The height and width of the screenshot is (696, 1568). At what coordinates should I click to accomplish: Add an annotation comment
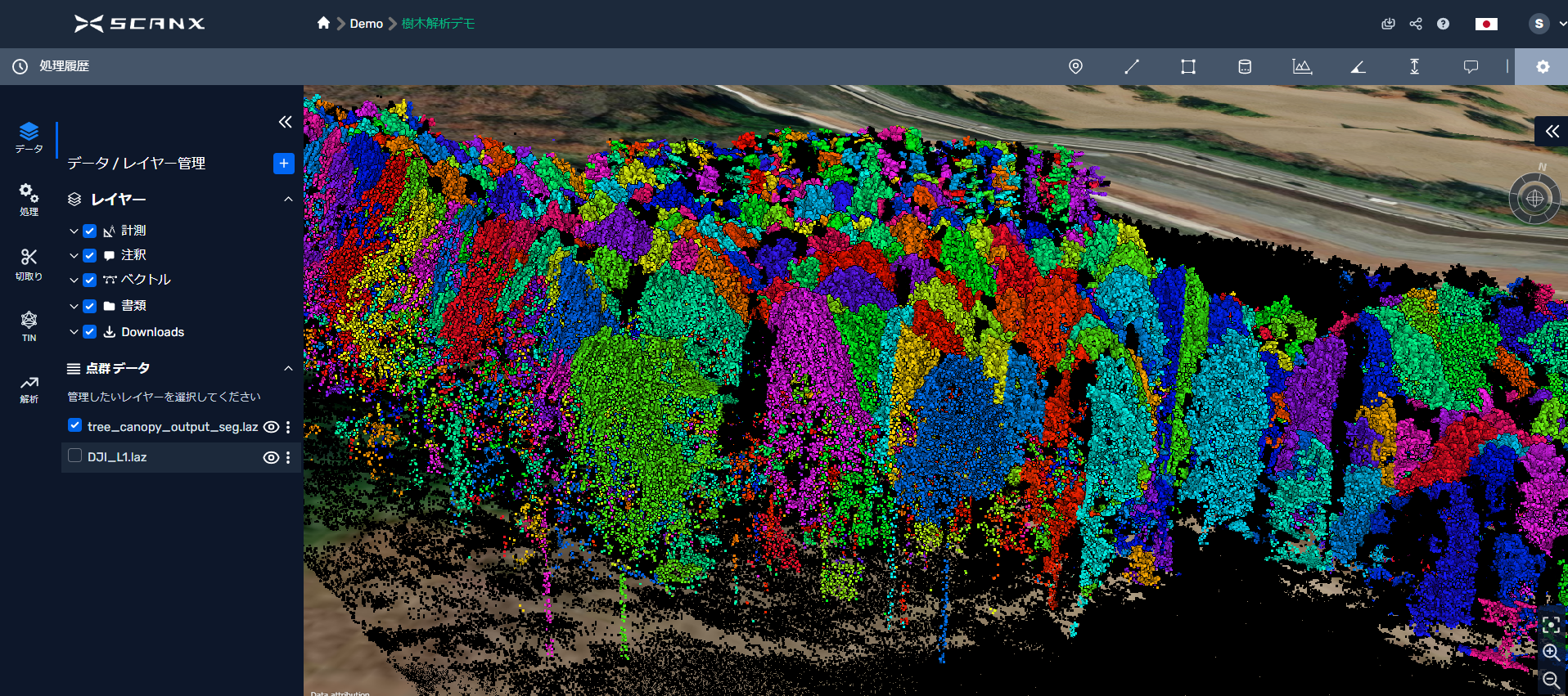tap(1471, 67)
